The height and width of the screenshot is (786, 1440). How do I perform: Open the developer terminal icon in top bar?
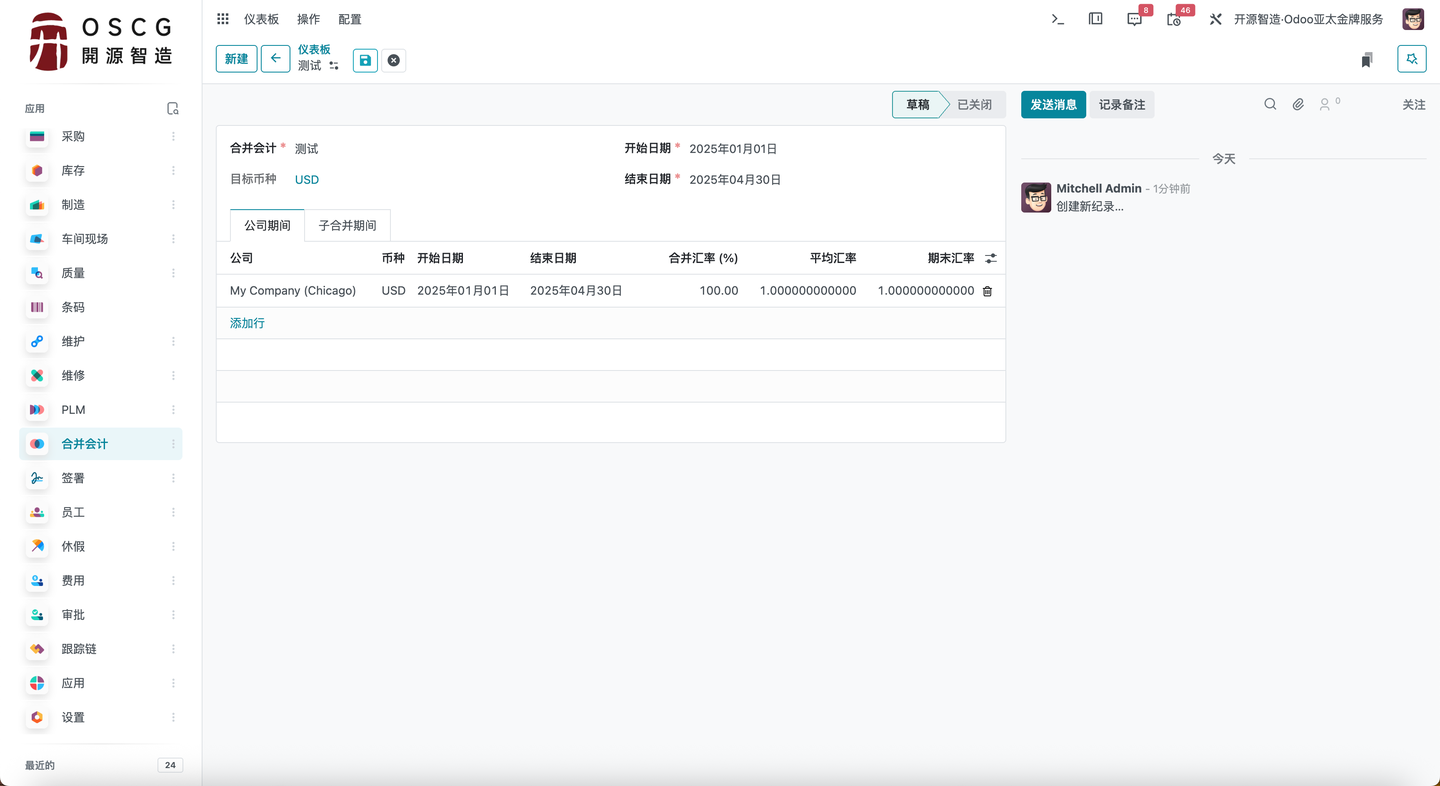(x=1057, y=18)
